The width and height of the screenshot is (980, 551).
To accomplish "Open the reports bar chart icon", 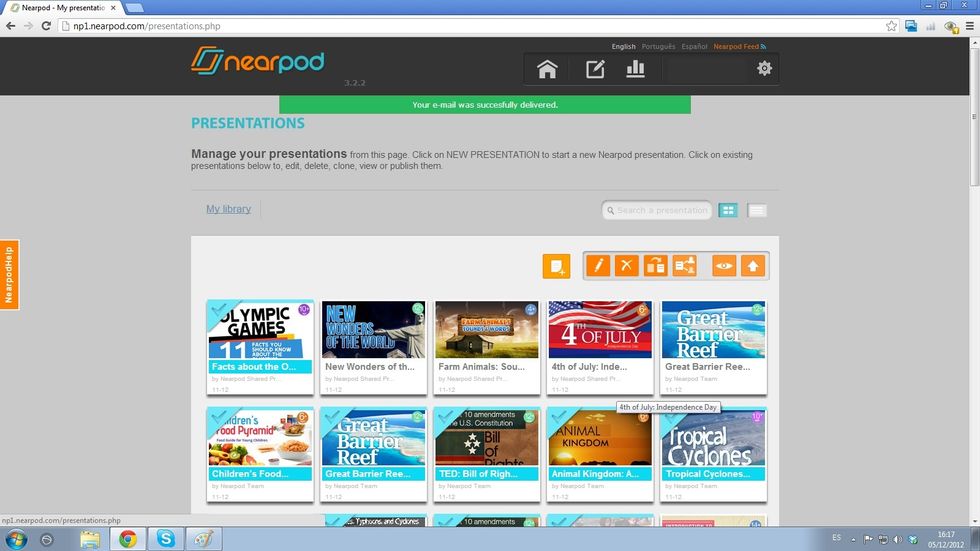I will [x=635, y=69].
